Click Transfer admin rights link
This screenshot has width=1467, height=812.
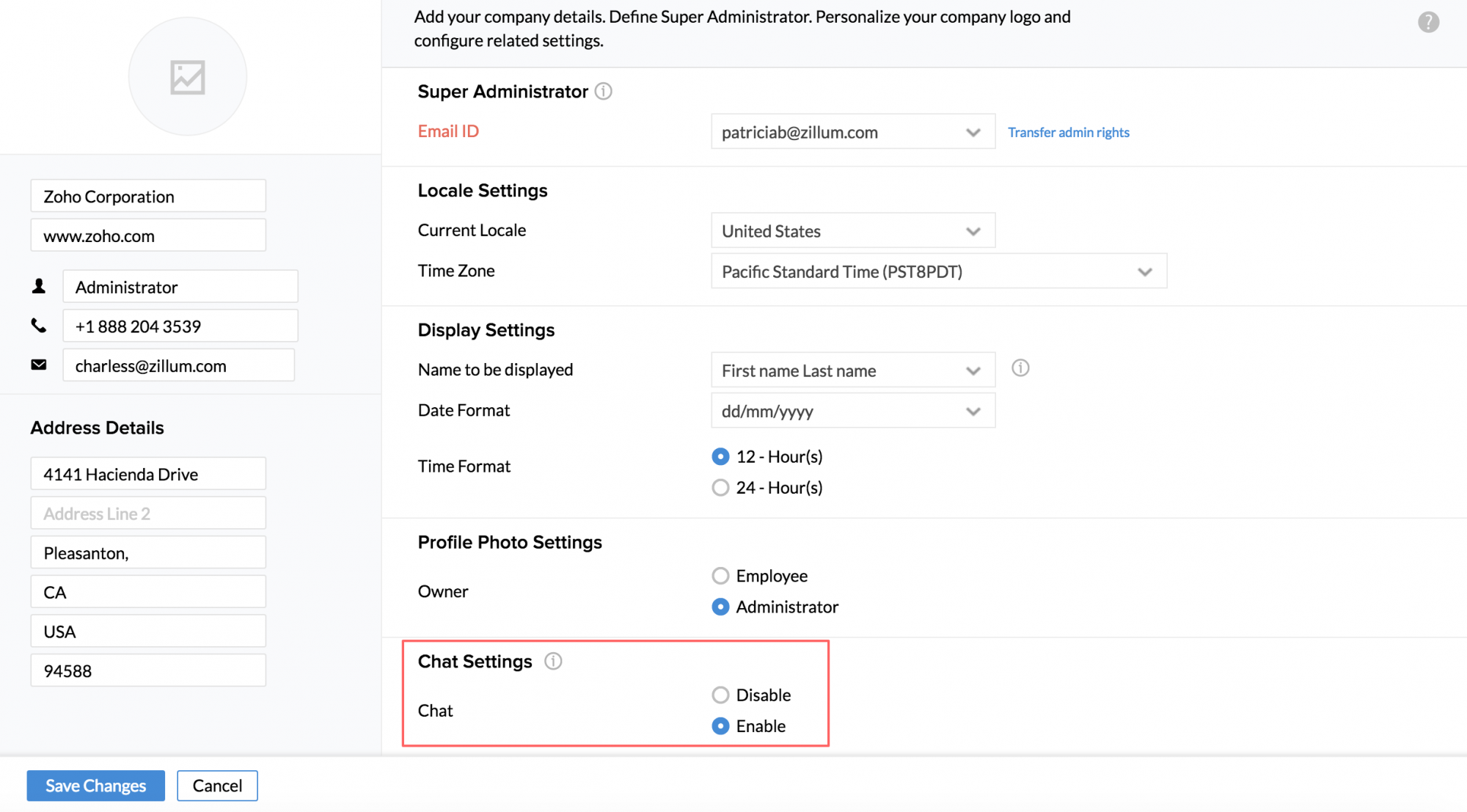[x=1068, y=132]
